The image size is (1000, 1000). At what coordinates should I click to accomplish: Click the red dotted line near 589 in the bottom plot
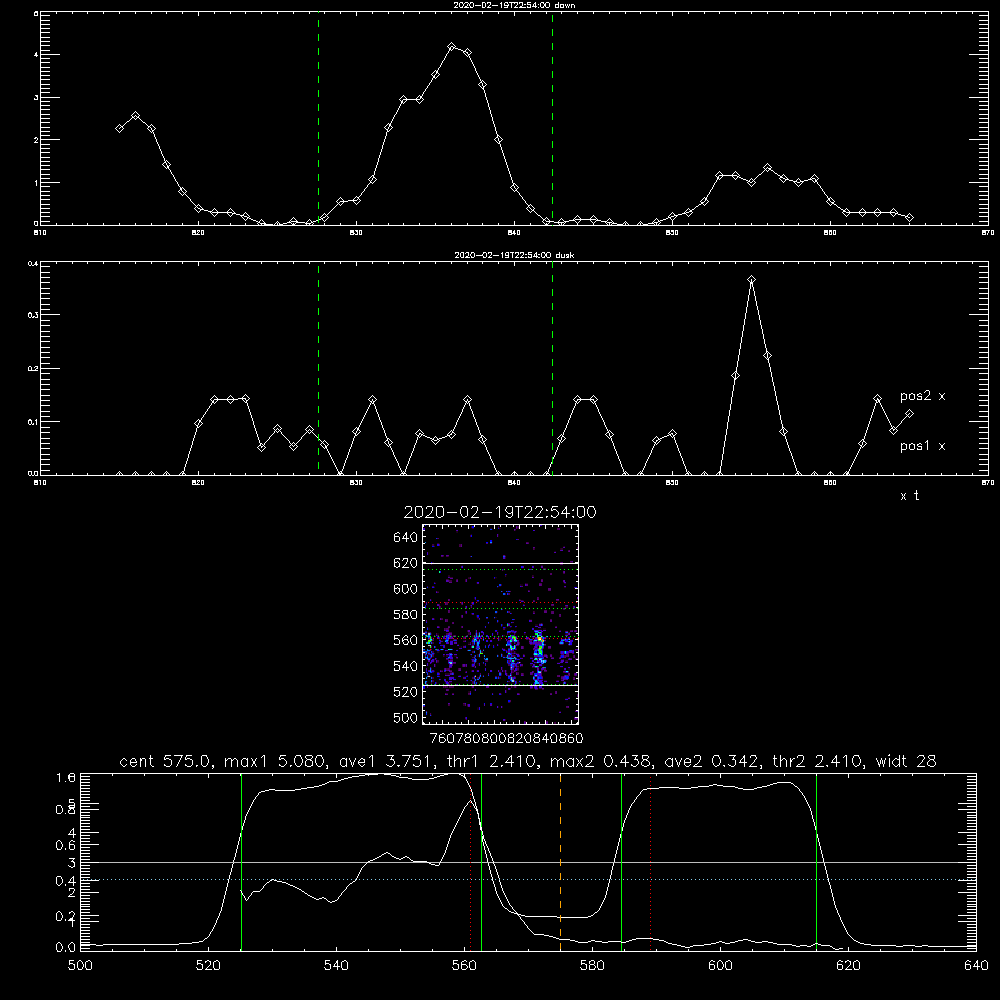[651, 861]
